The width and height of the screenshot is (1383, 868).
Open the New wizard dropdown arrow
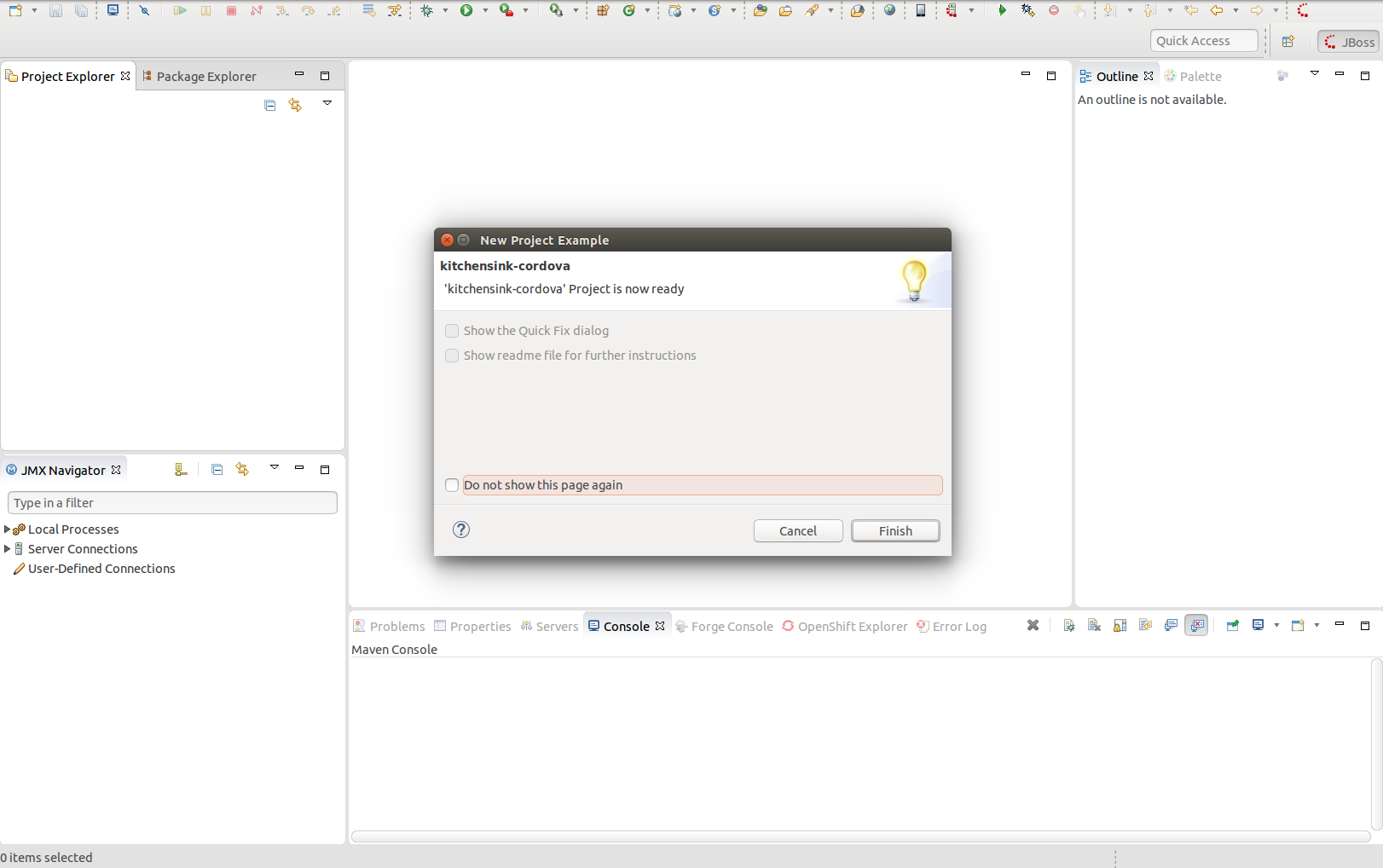click(34, 11)
